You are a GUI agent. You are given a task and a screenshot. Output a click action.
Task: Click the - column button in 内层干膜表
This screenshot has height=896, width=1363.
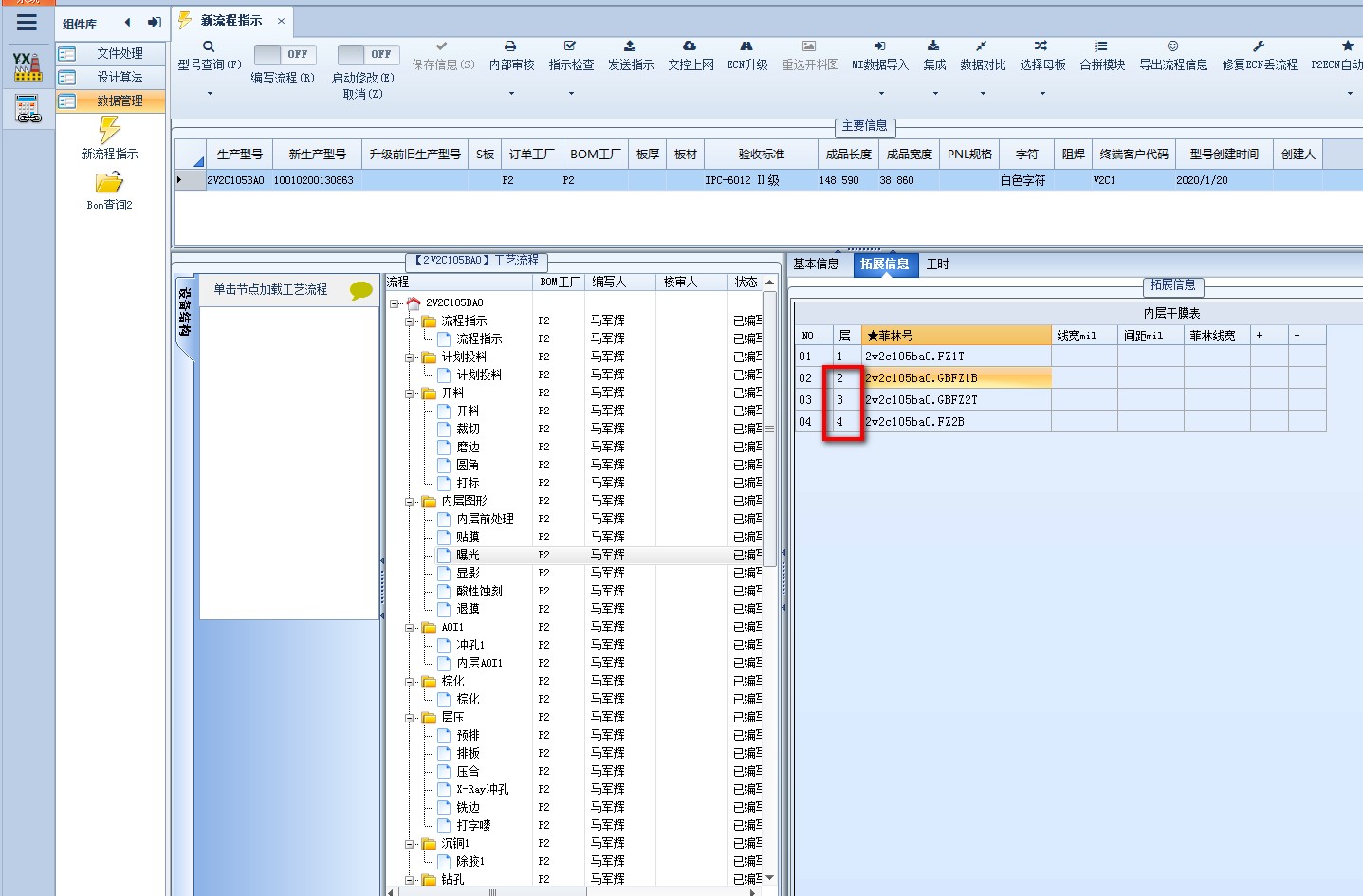1307,336
